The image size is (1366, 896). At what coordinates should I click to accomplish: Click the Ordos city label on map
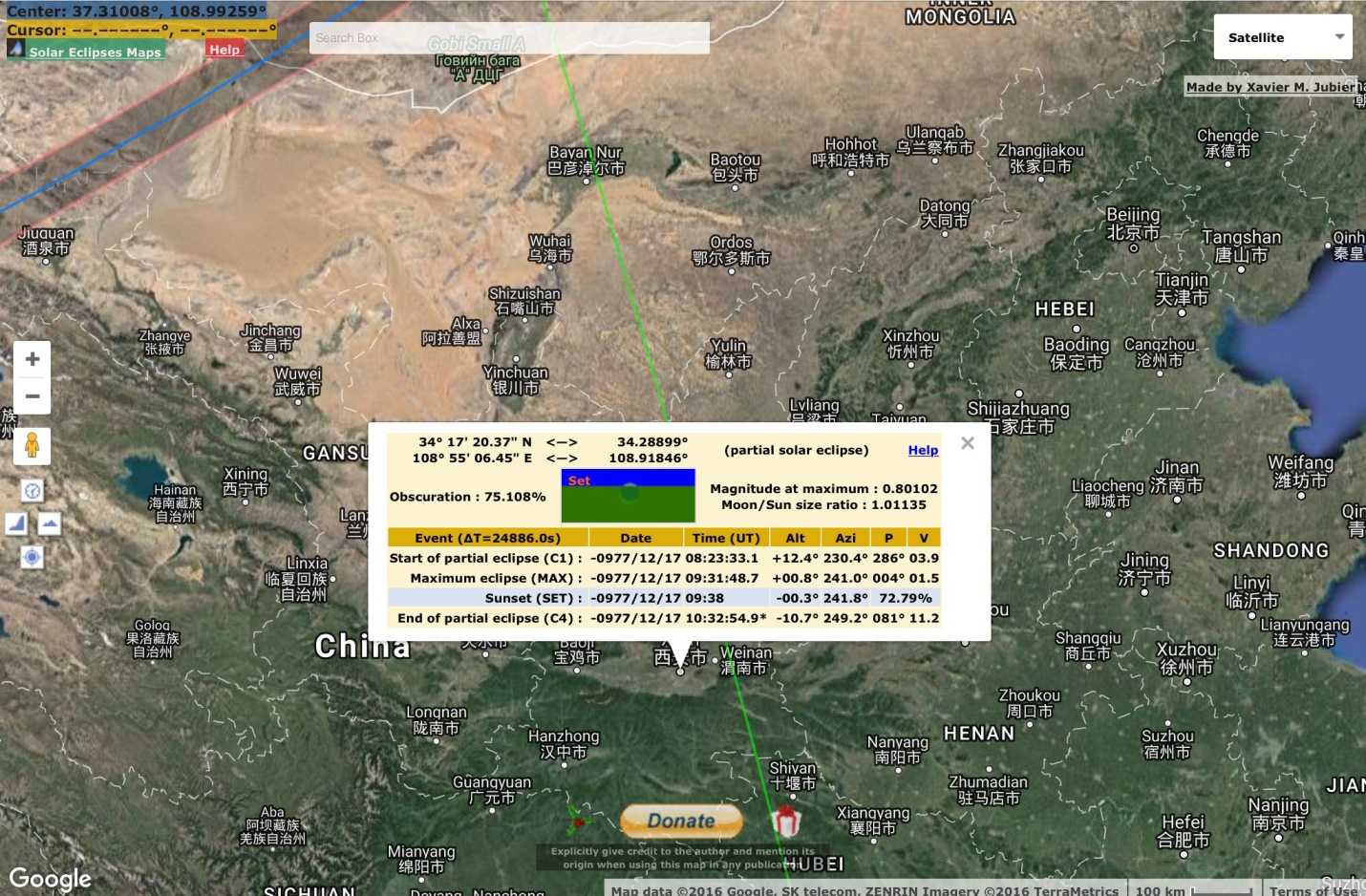pos(731,250)
